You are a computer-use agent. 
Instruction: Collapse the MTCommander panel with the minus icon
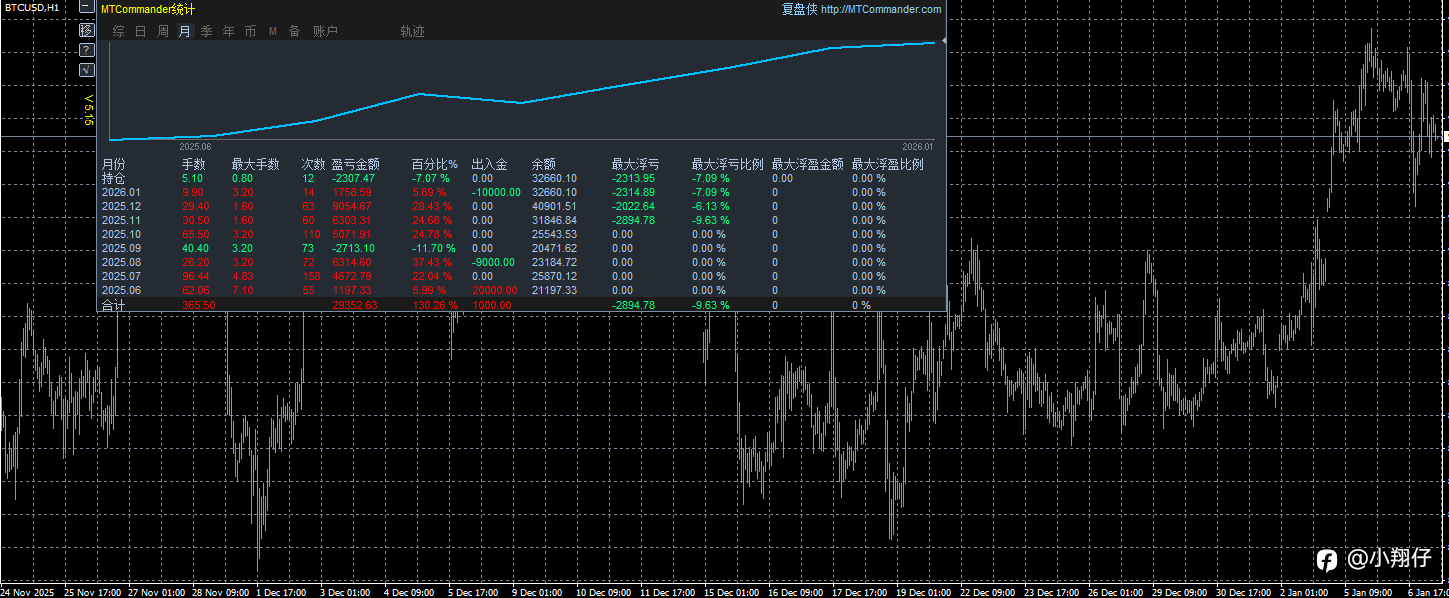[86, 8]
